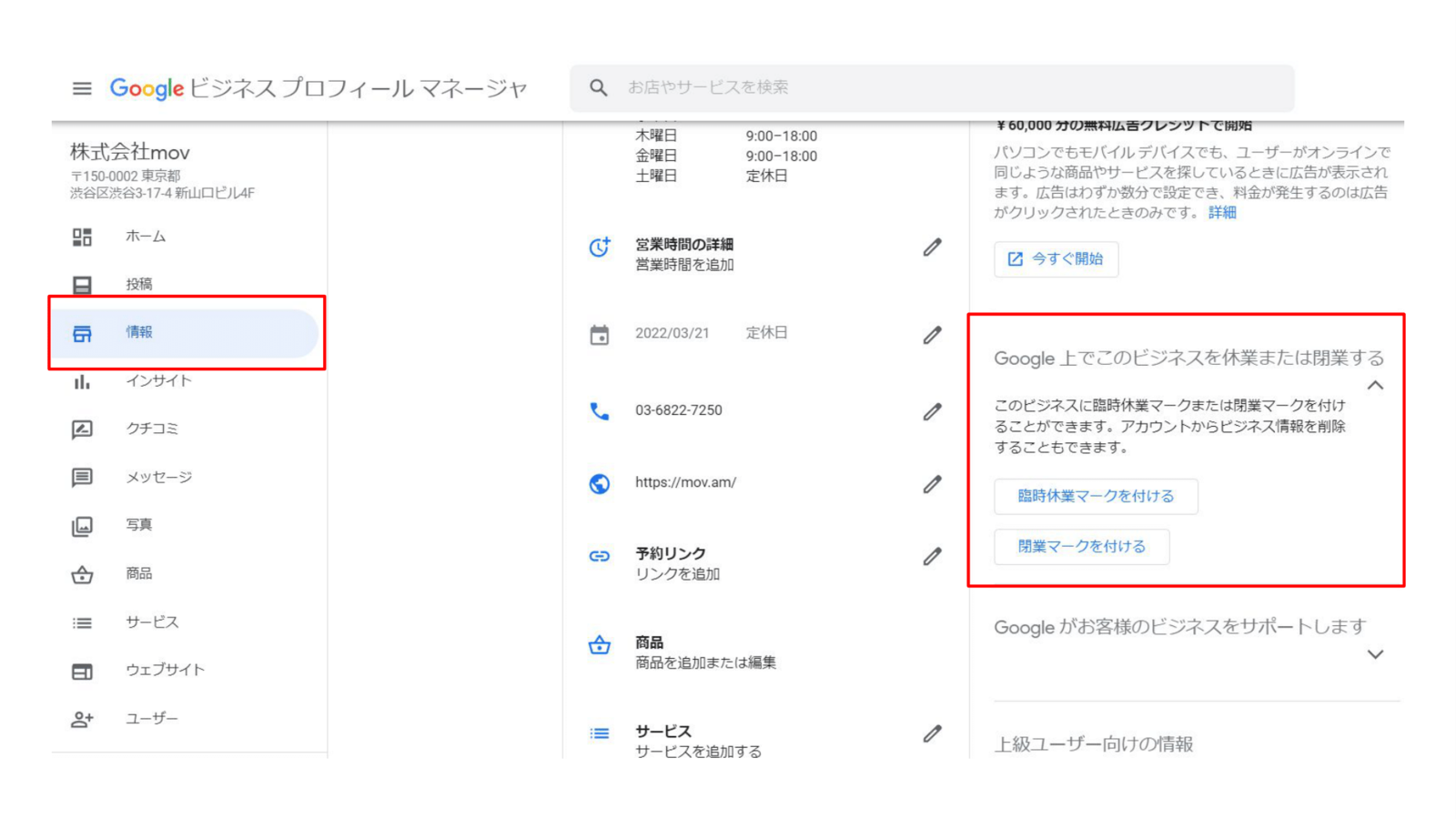Collapse the 休業または閉業する section chevron
Image resolution: width=1456 pixels, height=819 pixels.
[1375, 386]
